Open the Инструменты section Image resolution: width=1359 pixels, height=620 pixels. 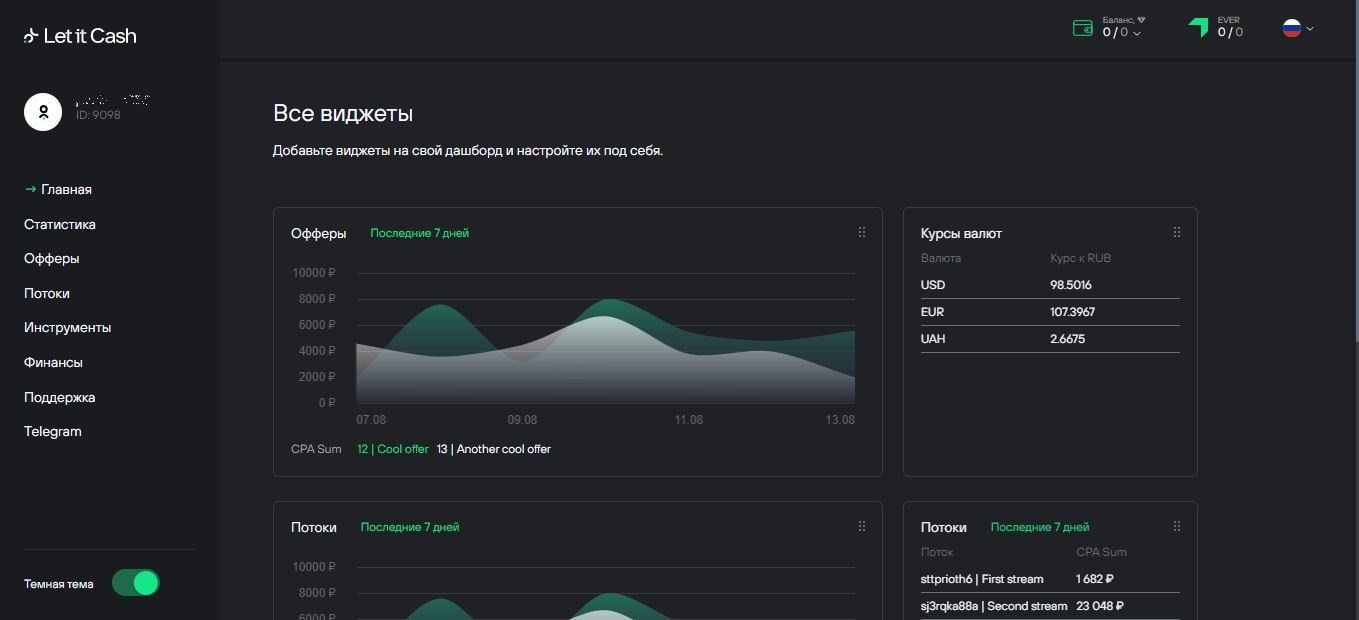click(68, 327)
